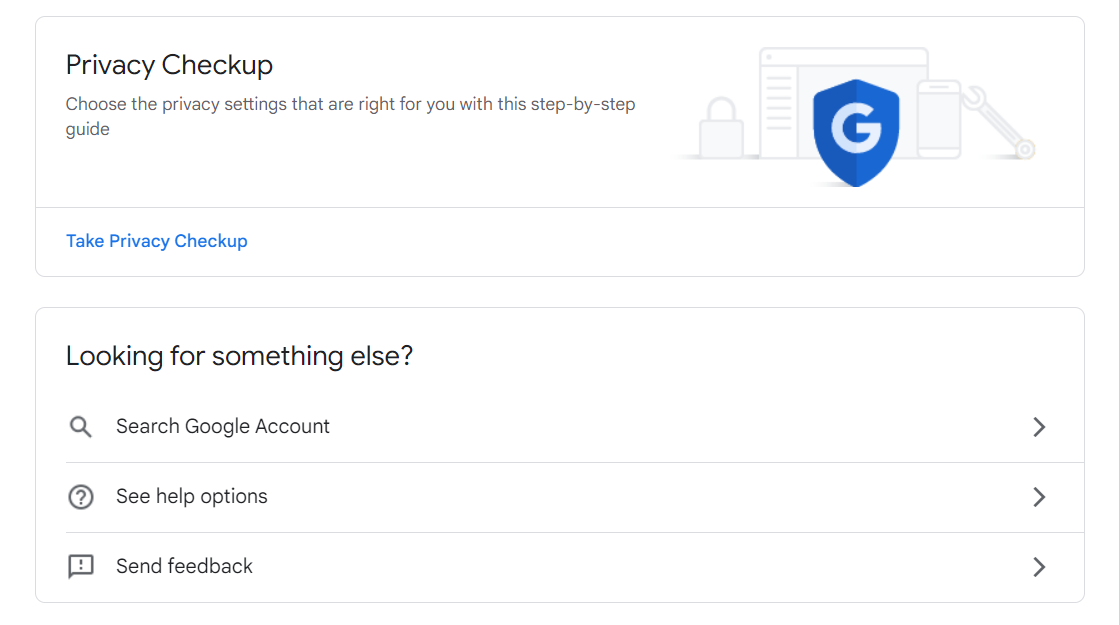Click the Privacy Checkup heading
Image resolution: width=1119 pixels, height=625 pixels.
tap(169, 65)
